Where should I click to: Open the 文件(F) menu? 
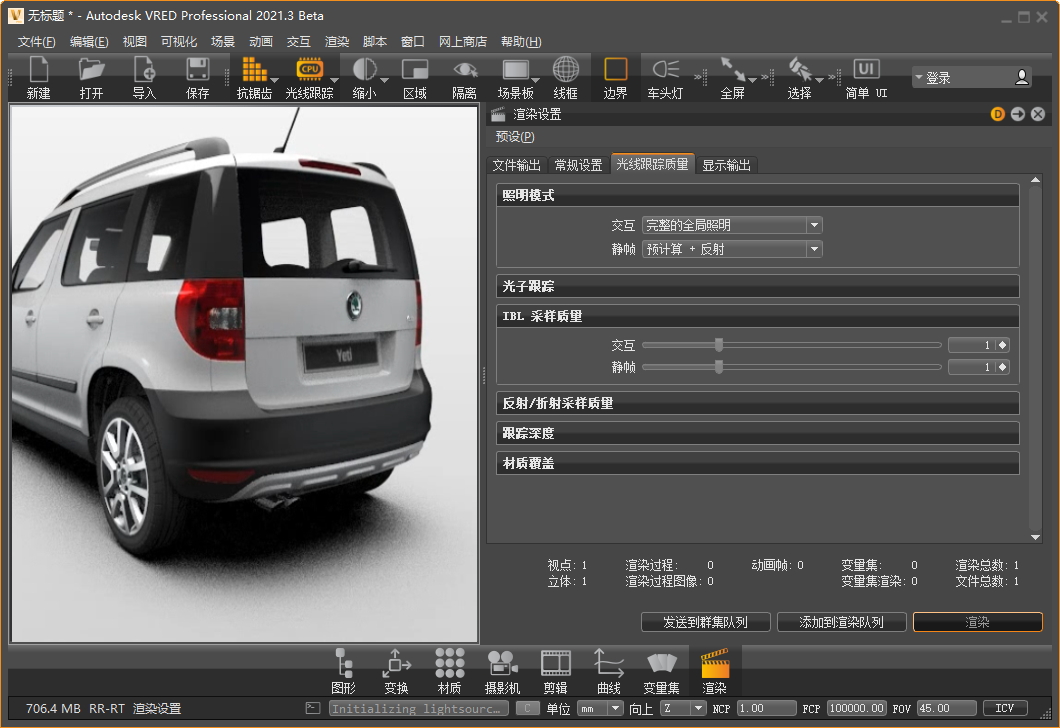tap(37, 42)
